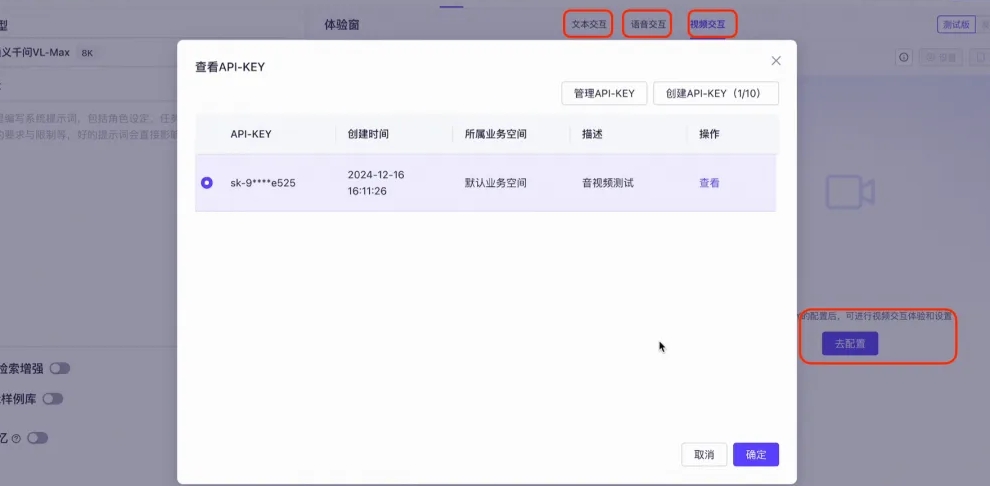990x486 pixels.
Task: Confirm the selection with 确定
Action: pos(755,455)
